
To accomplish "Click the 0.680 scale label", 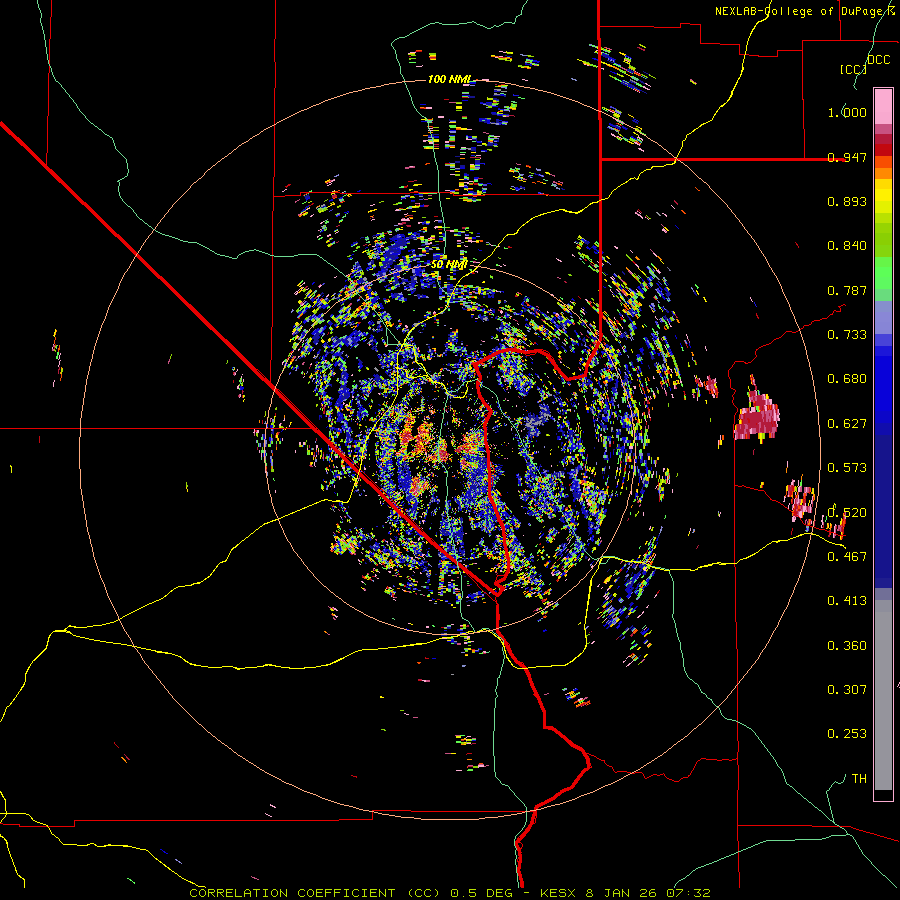I will (847, 379).
